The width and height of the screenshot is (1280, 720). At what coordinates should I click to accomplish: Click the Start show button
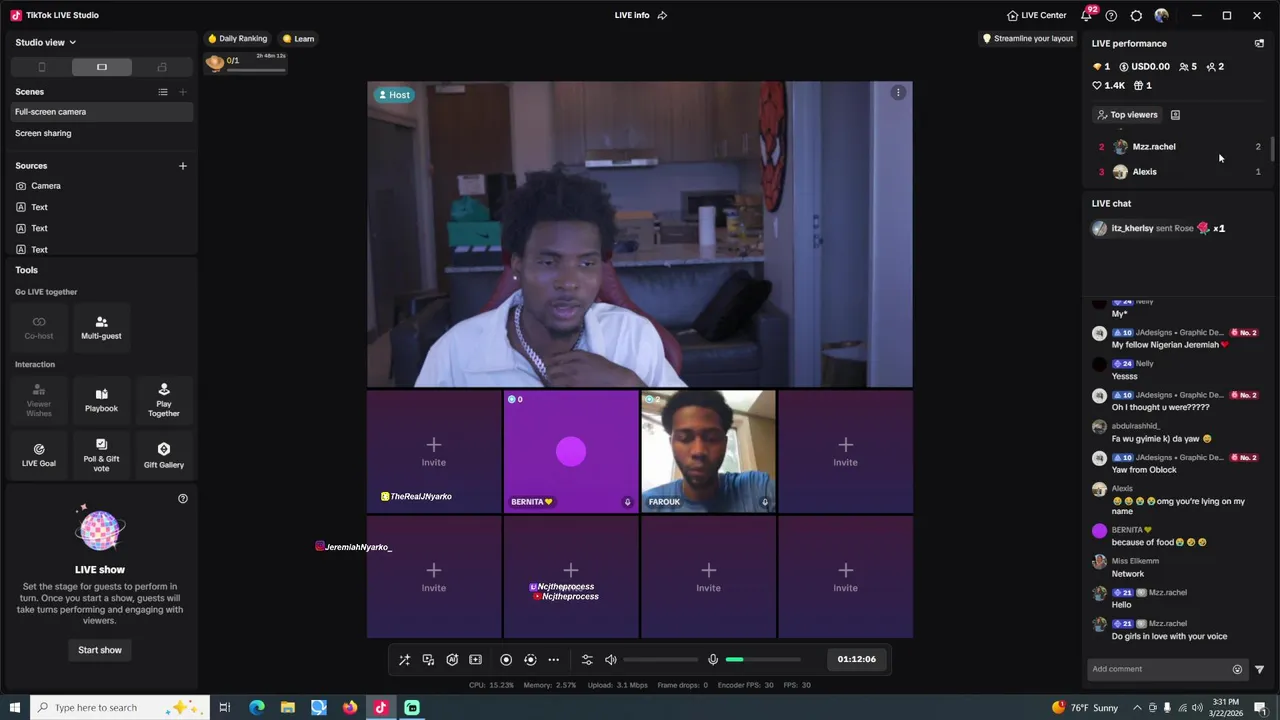coord(100,650)
